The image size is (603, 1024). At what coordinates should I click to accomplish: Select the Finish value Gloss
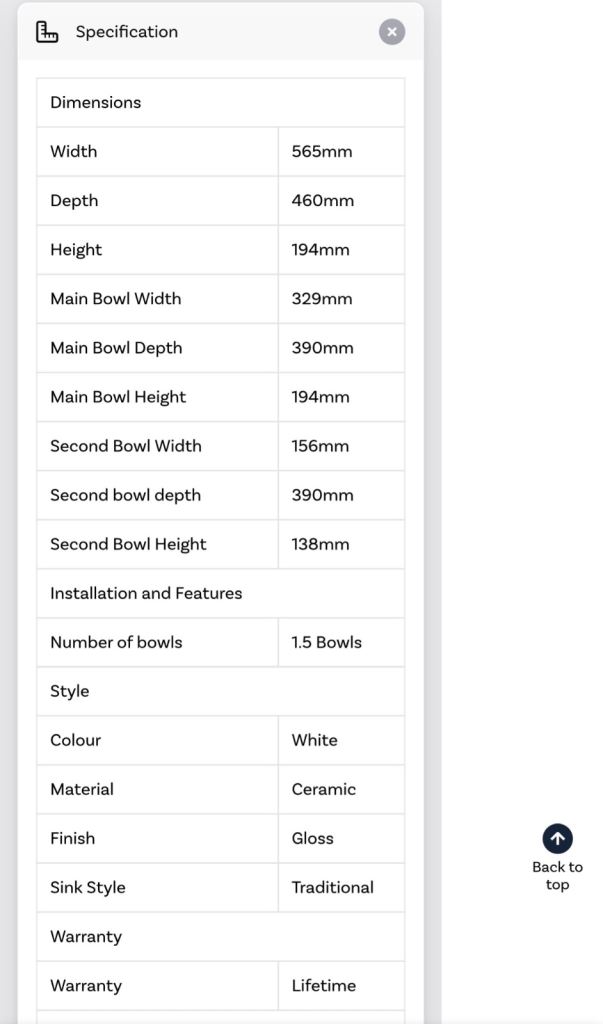[x=313, y=838]
